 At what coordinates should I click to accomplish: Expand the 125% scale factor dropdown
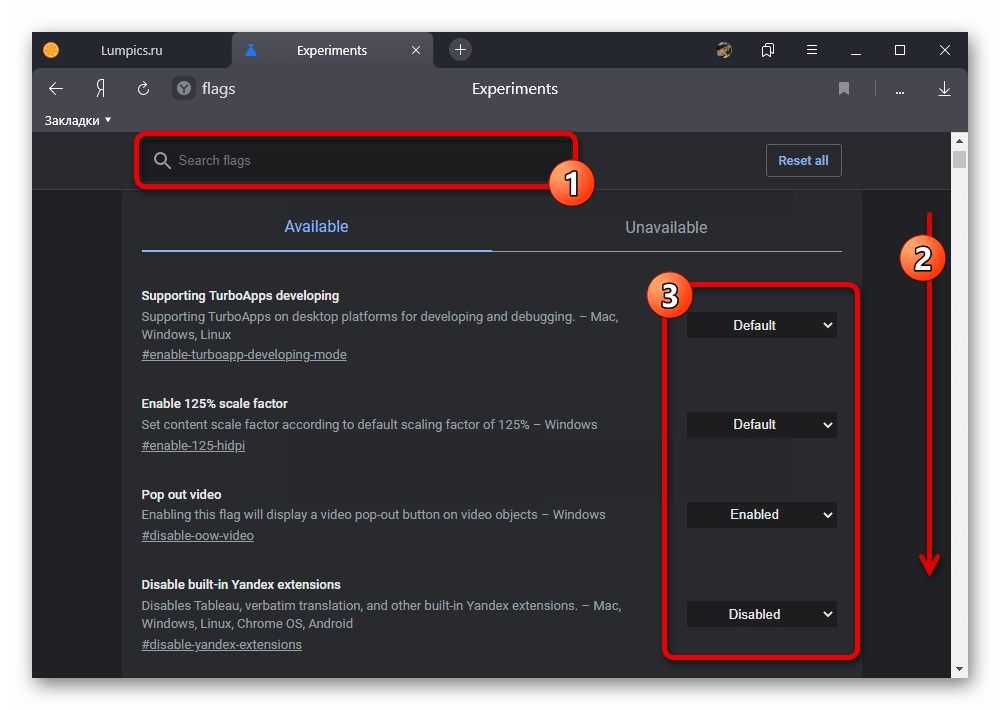(761, 425)
